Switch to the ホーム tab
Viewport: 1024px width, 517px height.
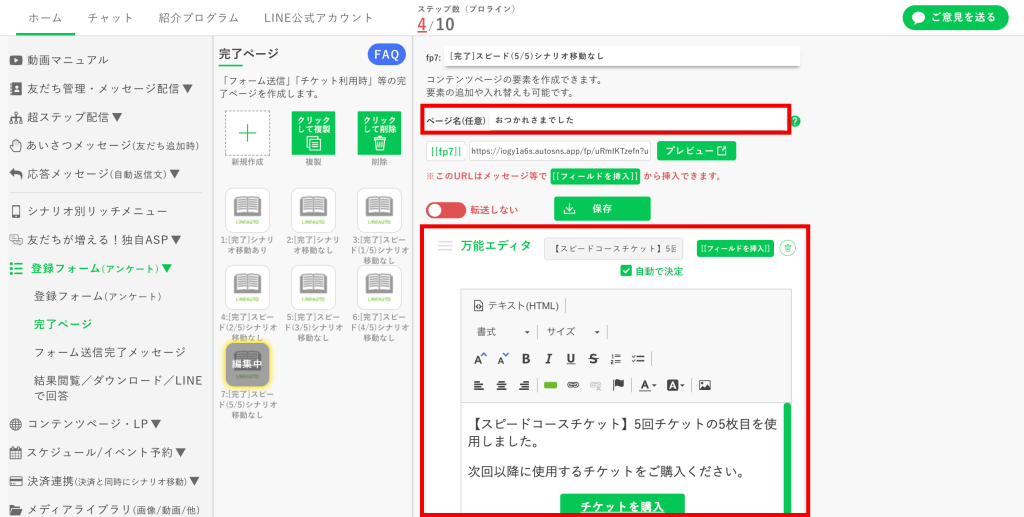coord(46,18)
